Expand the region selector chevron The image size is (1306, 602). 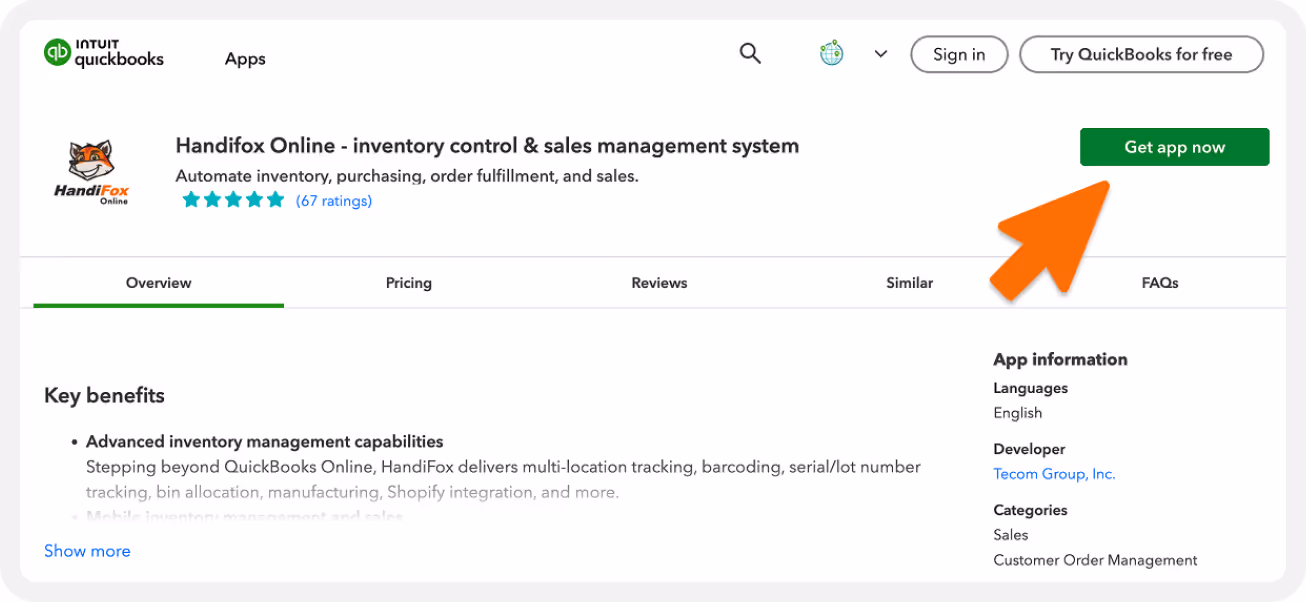pyautogui.click(x=881, y=54)
